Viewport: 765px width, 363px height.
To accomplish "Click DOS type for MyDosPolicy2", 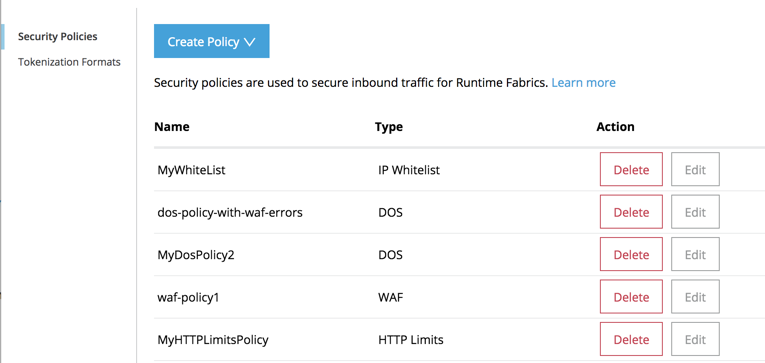I will pyautogui.click(x=390, y=255).
